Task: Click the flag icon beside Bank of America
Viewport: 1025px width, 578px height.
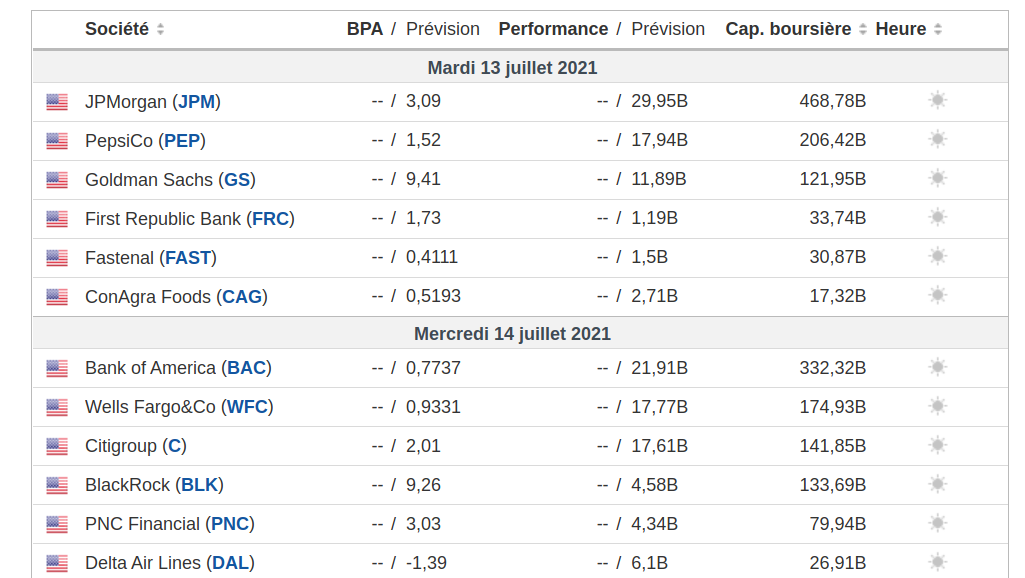Action: [57, 368]
